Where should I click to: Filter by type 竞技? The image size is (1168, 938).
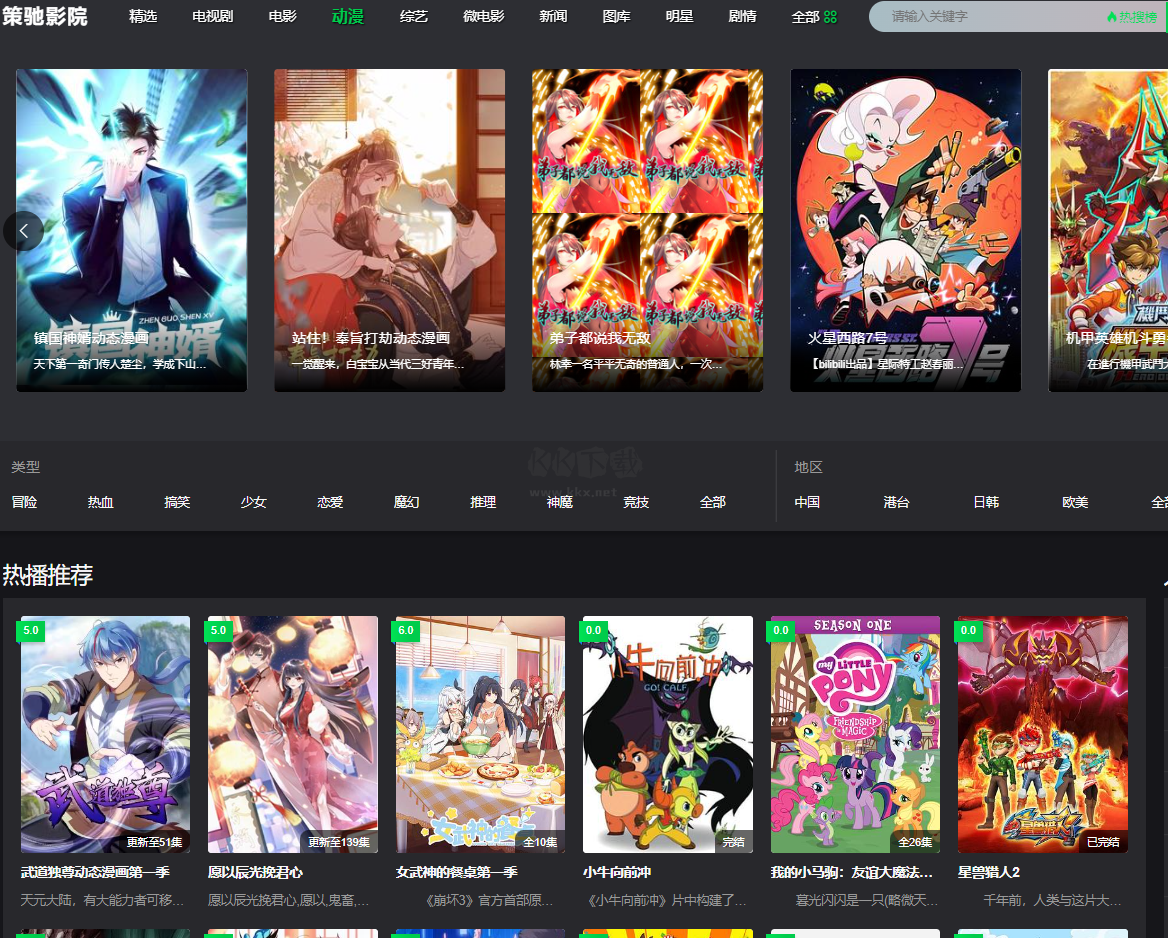[636, 502]
